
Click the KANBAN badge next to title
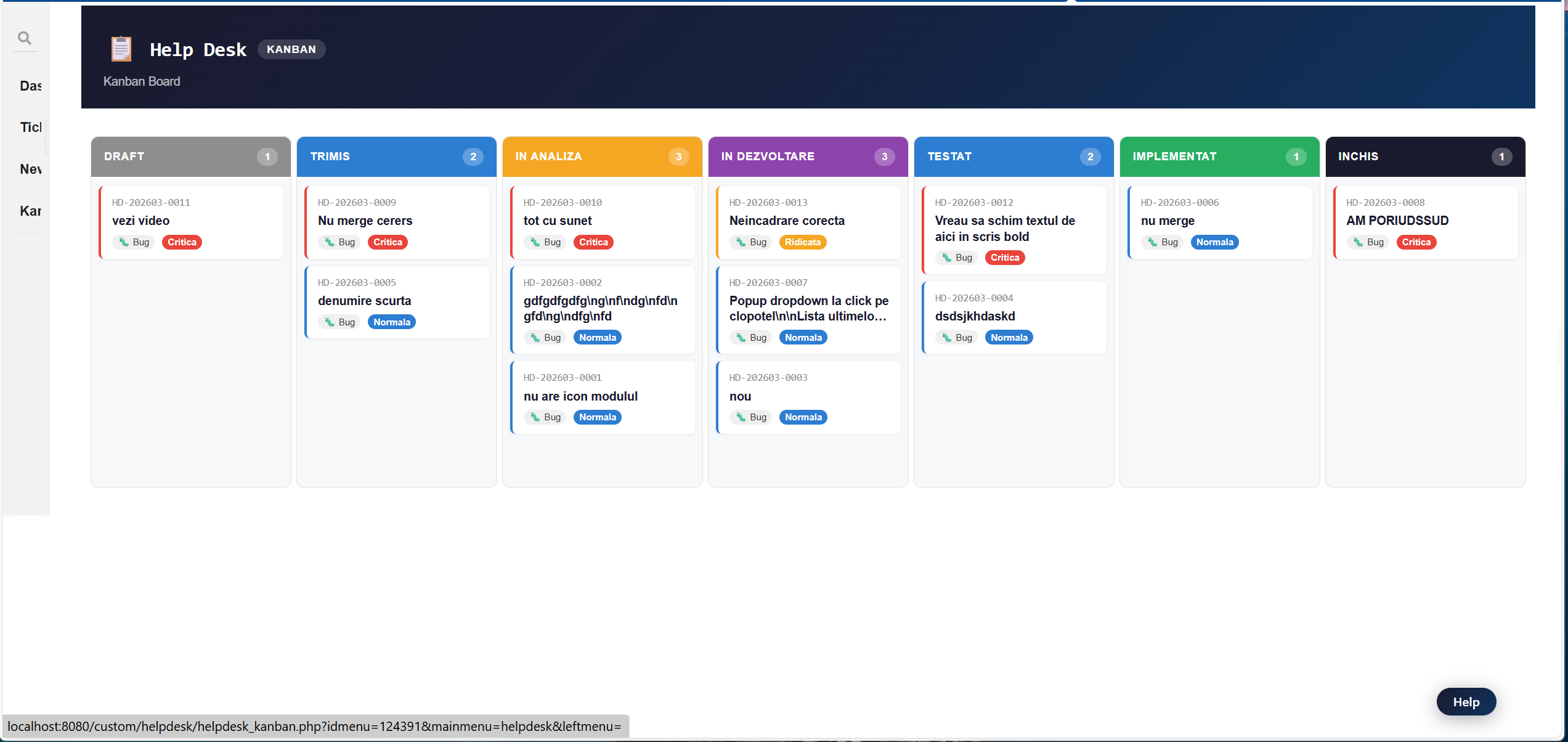coord(291,49)
